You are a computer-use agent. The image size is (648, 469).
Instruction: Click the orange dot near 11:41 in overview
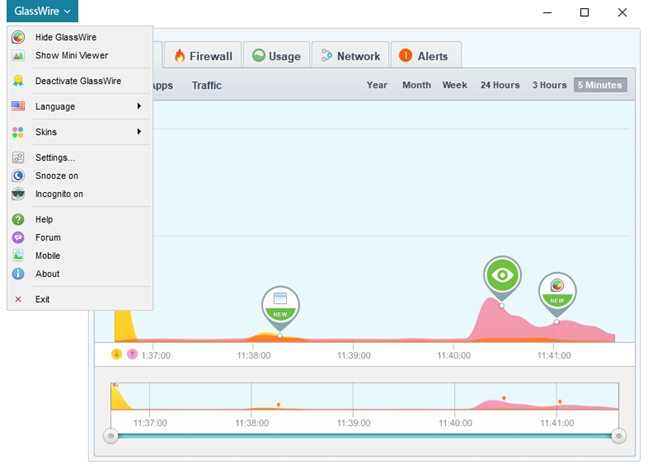560,402
